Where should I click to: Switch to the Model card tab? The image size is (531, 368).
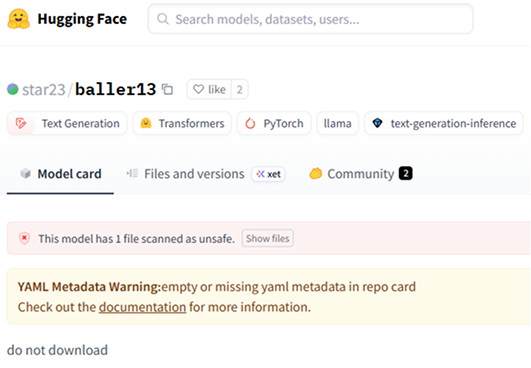pyautogui.click(x=60, y=174)
